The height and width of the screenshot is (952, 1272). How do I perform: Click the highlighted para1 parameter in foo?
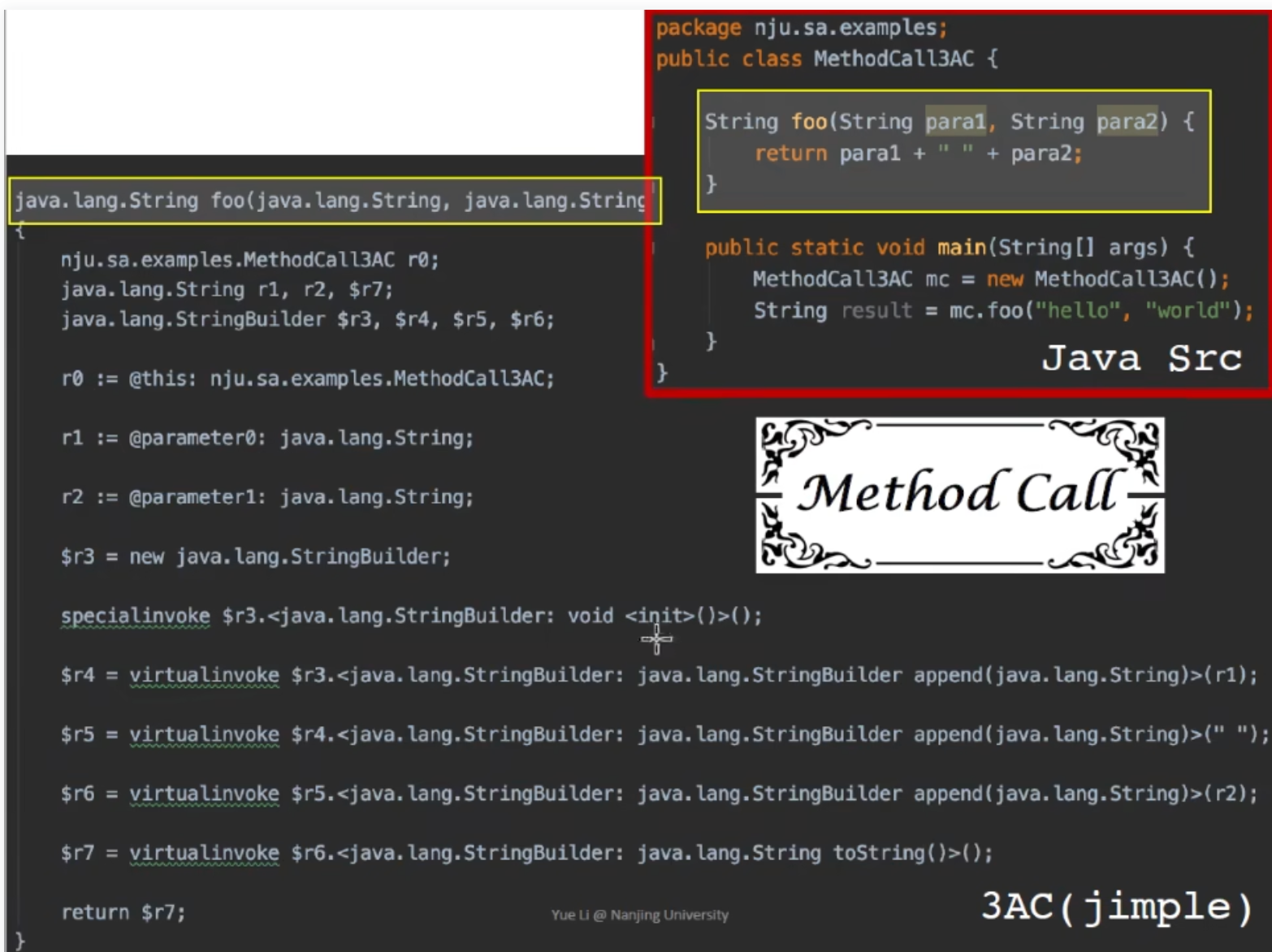(955, 122)
